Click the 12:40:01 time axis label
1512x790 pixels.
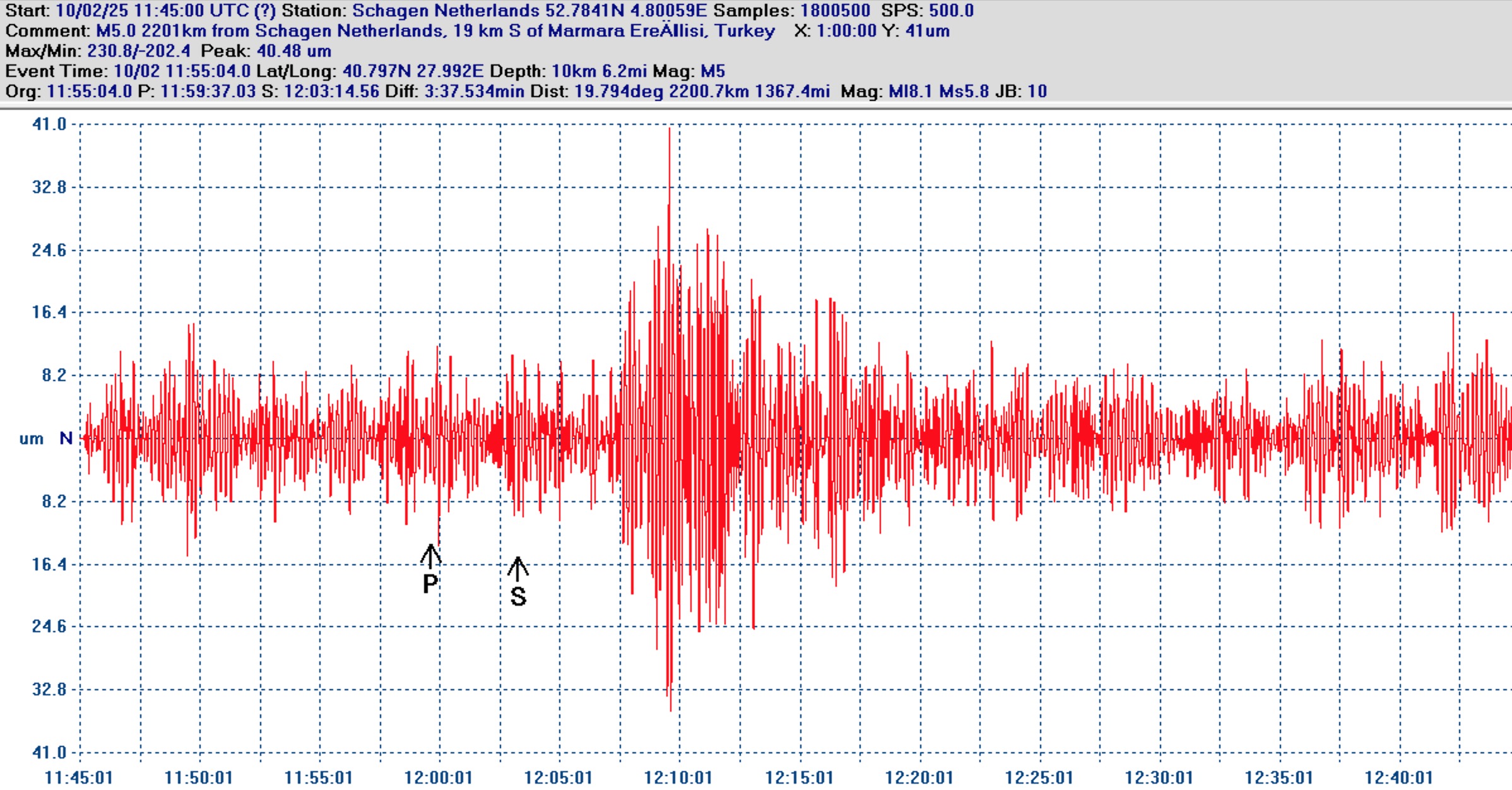coord(1398,777)
